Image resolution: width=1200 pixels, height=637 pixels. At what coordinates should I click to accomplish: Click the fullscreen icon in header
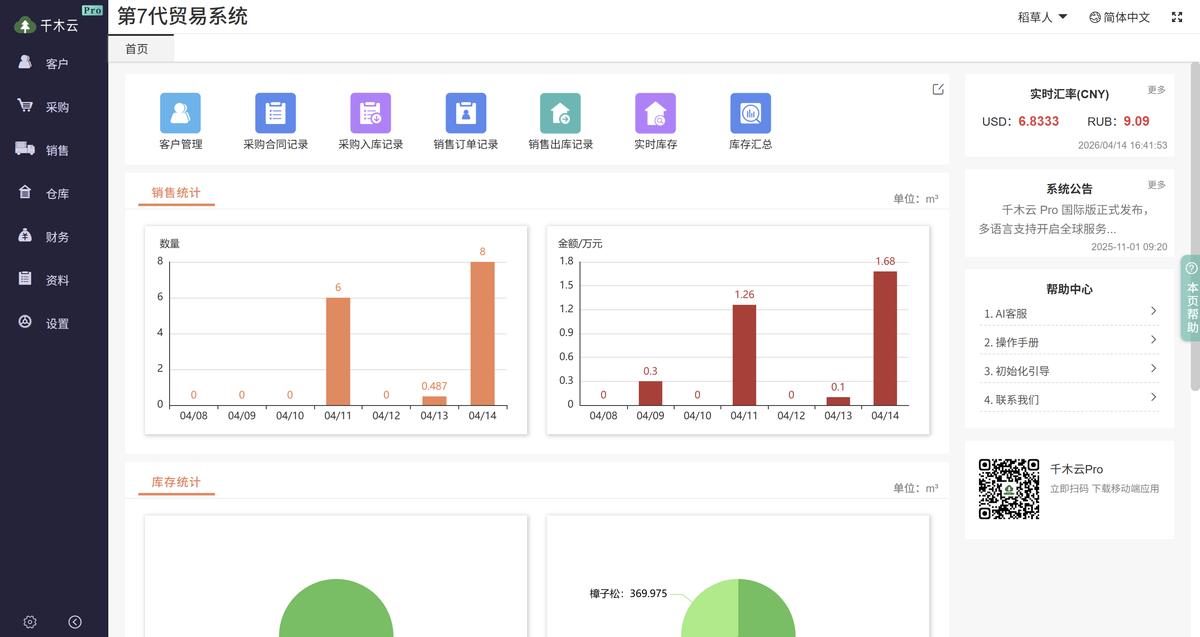[x=1177, y=17]
